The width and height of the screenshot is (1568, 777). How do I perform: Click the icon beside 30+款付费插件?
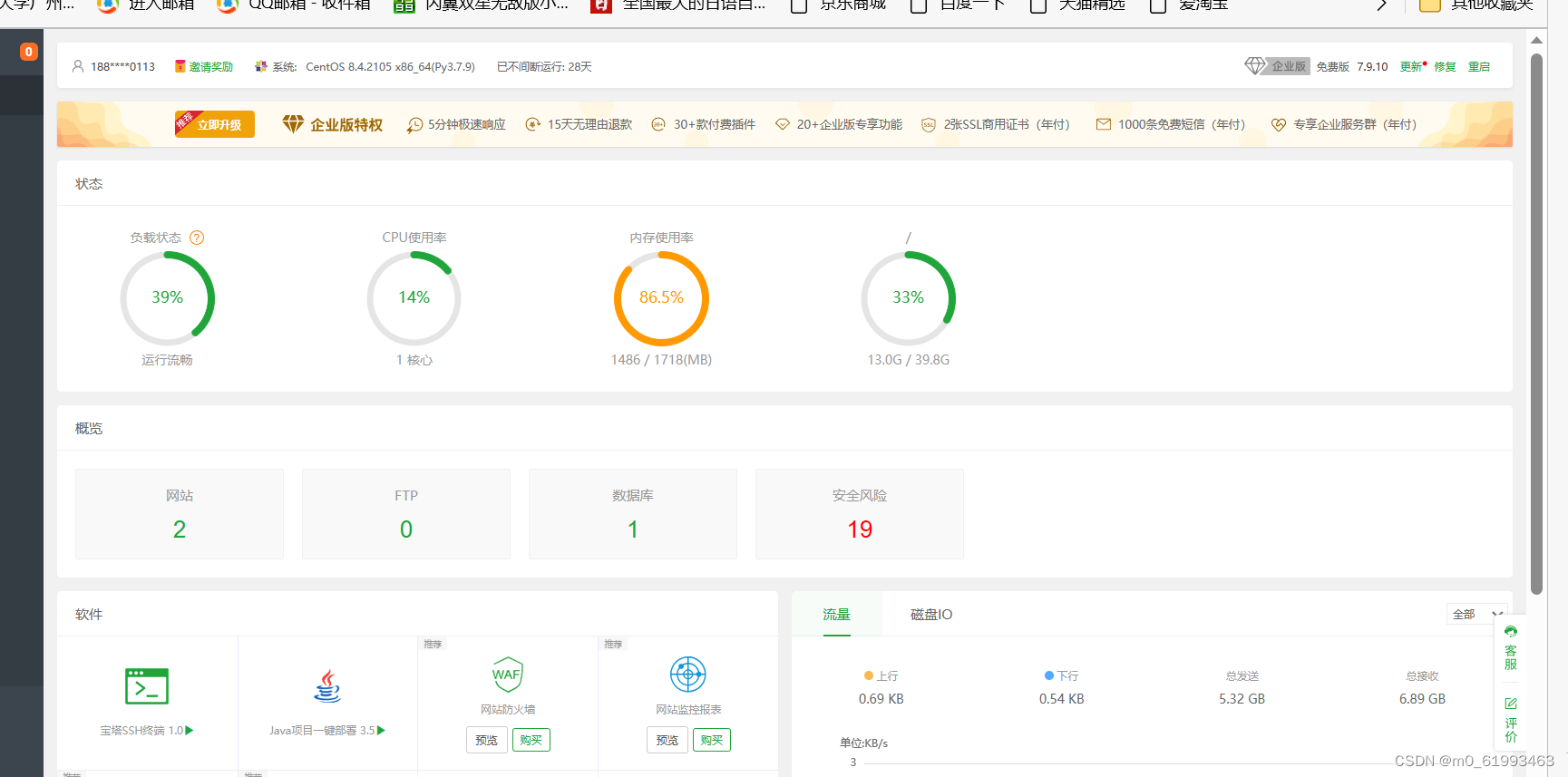[x=658, y=124]
